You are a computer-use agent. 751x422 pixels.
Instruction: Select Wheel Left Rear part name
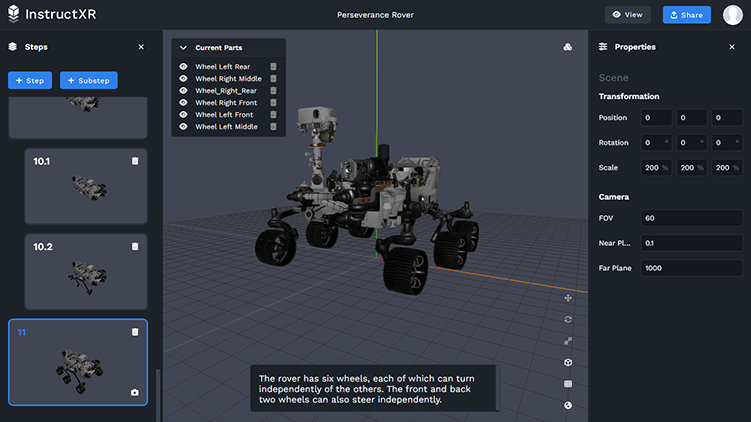(223, 67)
